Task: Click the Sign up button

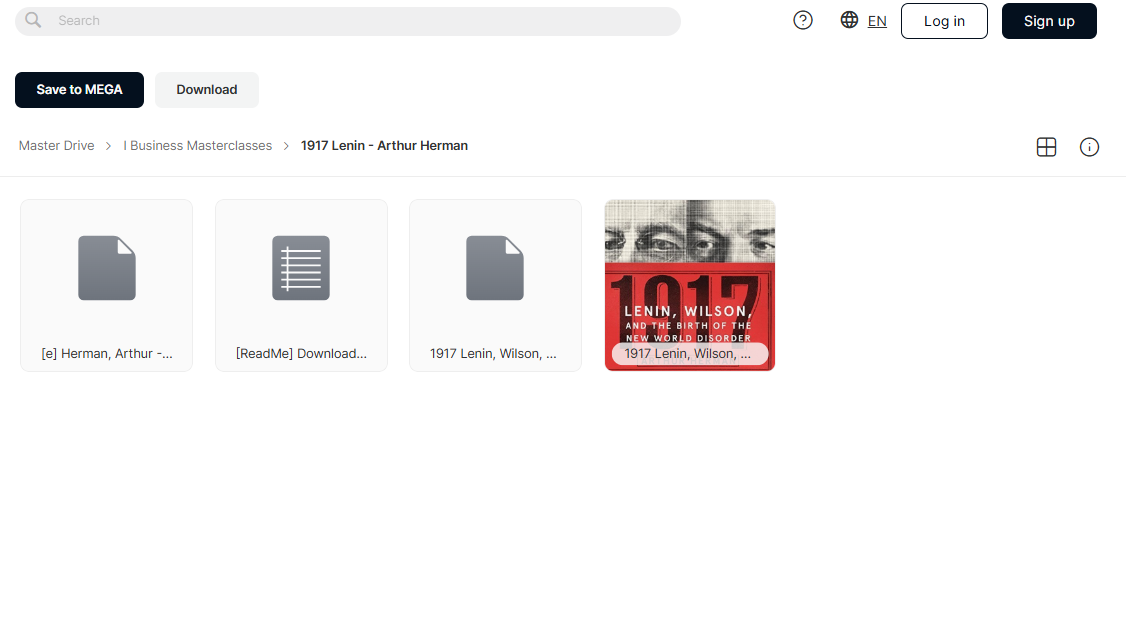Action: coord(1049,21)
